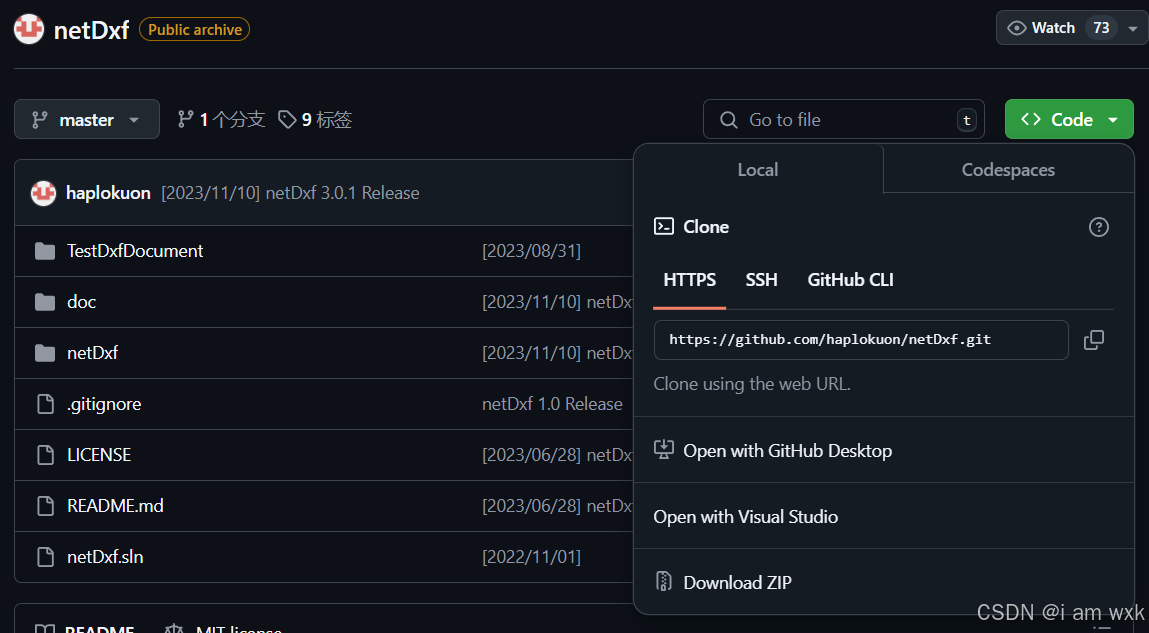This screenshot has width=1149, height=633.
Task: Click the eye icon in the Watch button
Action: tap(1017, 28)
